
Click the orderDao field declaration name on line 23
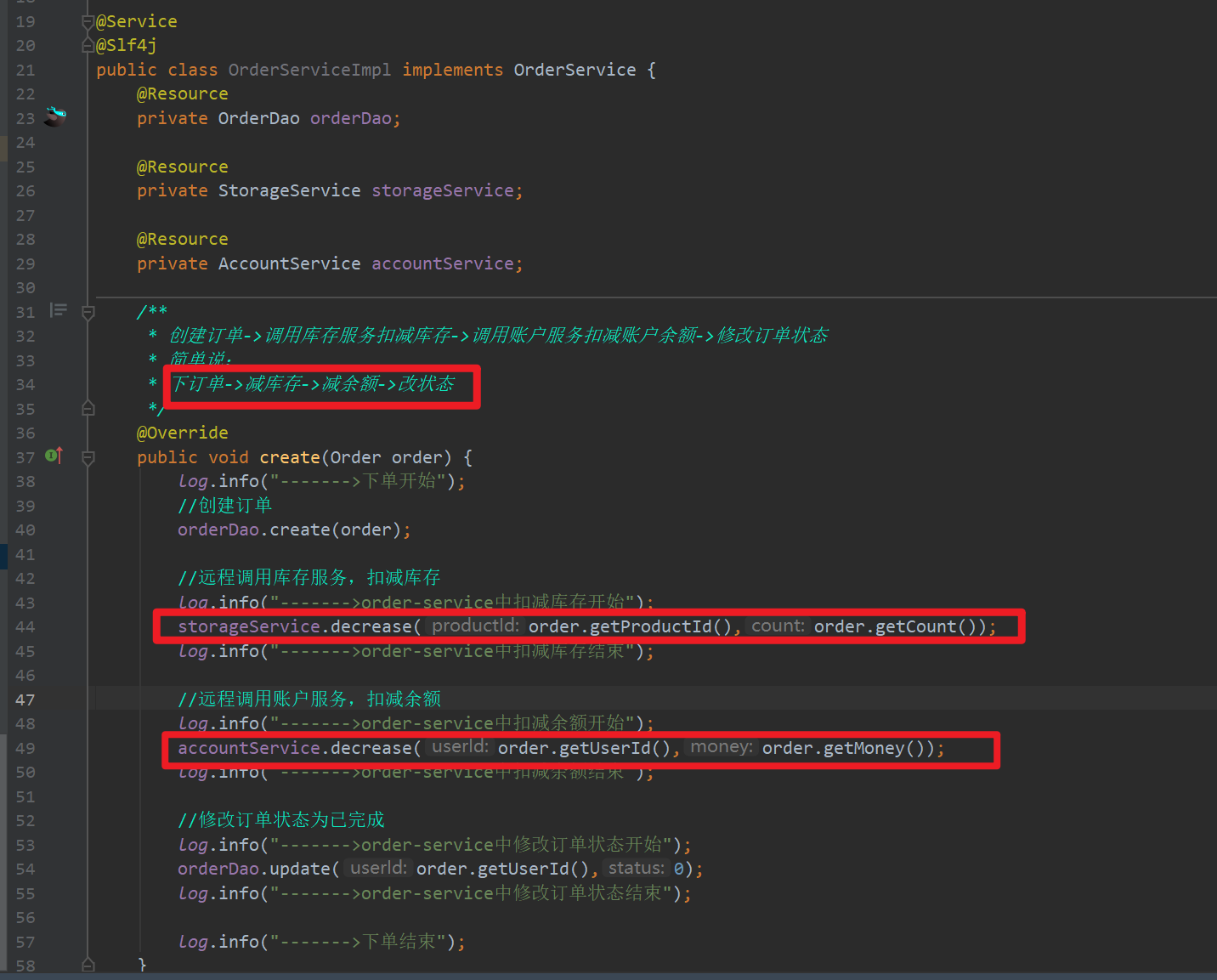click(x=350, y=118)
